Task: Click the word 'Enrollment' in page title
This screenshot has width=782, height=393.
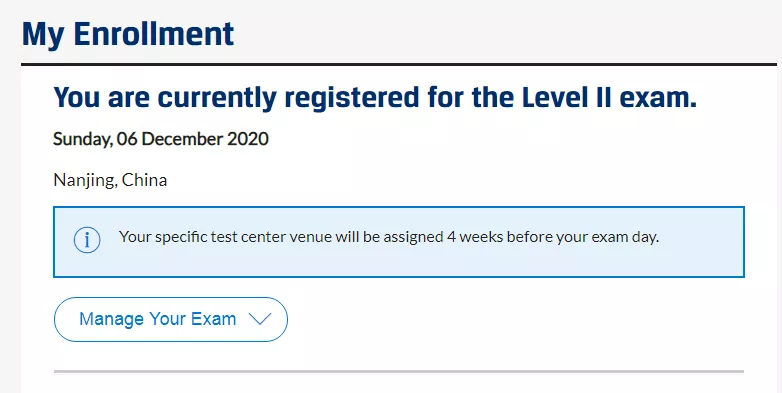Action: [154, 34]
